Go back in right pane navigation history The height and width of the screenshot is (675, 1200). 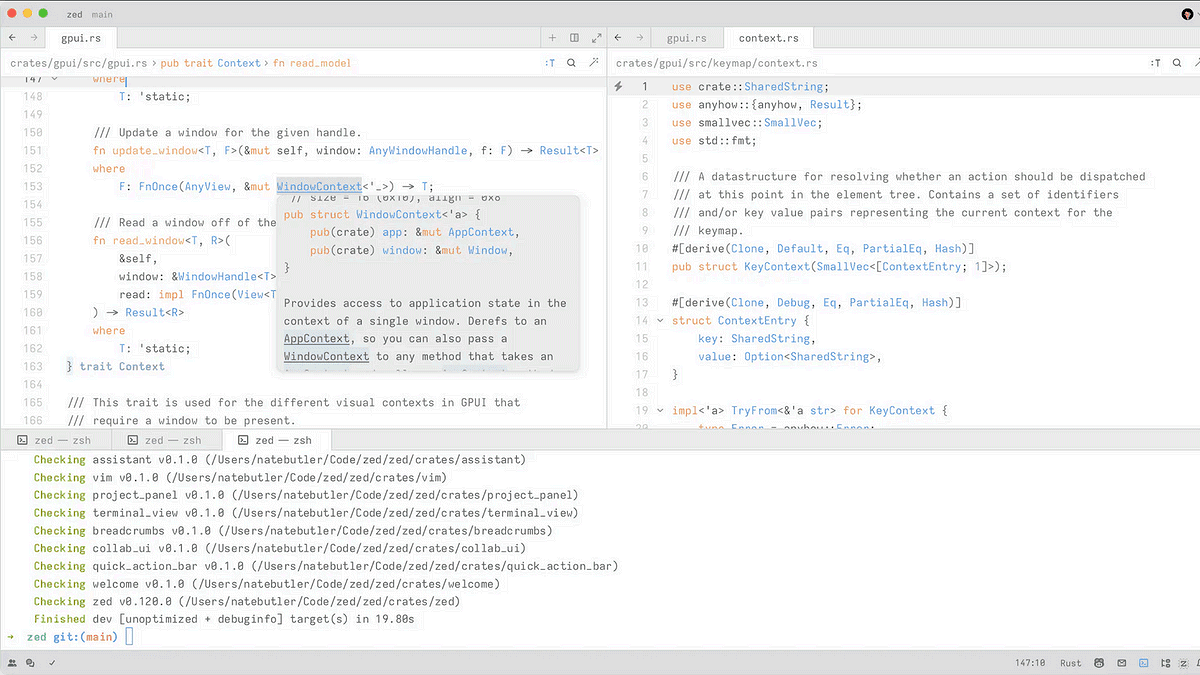pyautogui.click(x=618, y=38)
